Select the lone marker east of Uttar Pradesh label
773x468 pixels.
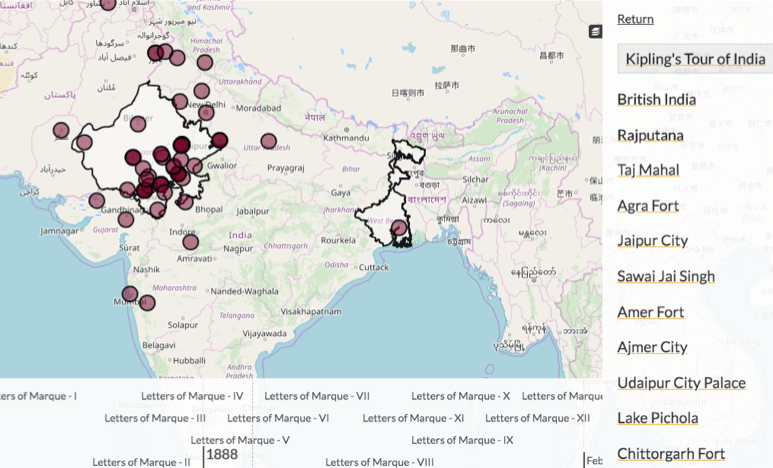click(x=268, y=141)
